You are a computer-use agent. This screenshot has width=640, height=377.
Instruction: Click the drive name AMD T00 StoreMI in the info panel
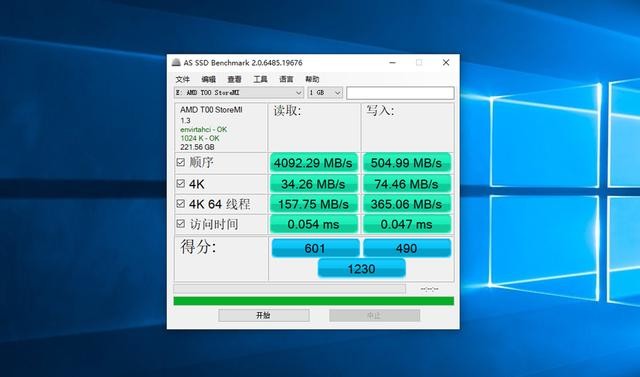point(211,110)
